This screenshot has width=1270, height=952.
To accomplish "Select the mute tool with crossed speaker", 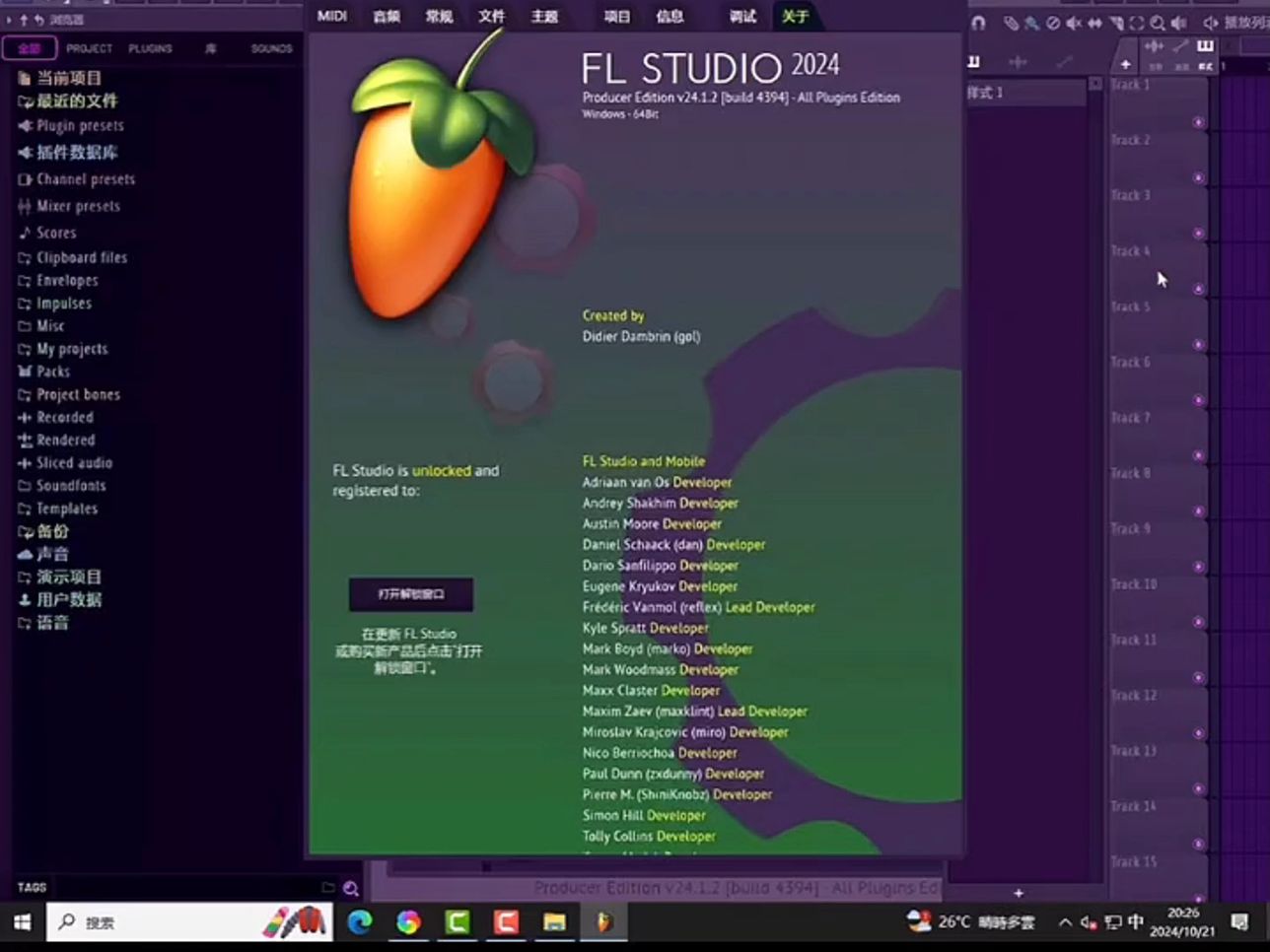I will pos(1074,23).
